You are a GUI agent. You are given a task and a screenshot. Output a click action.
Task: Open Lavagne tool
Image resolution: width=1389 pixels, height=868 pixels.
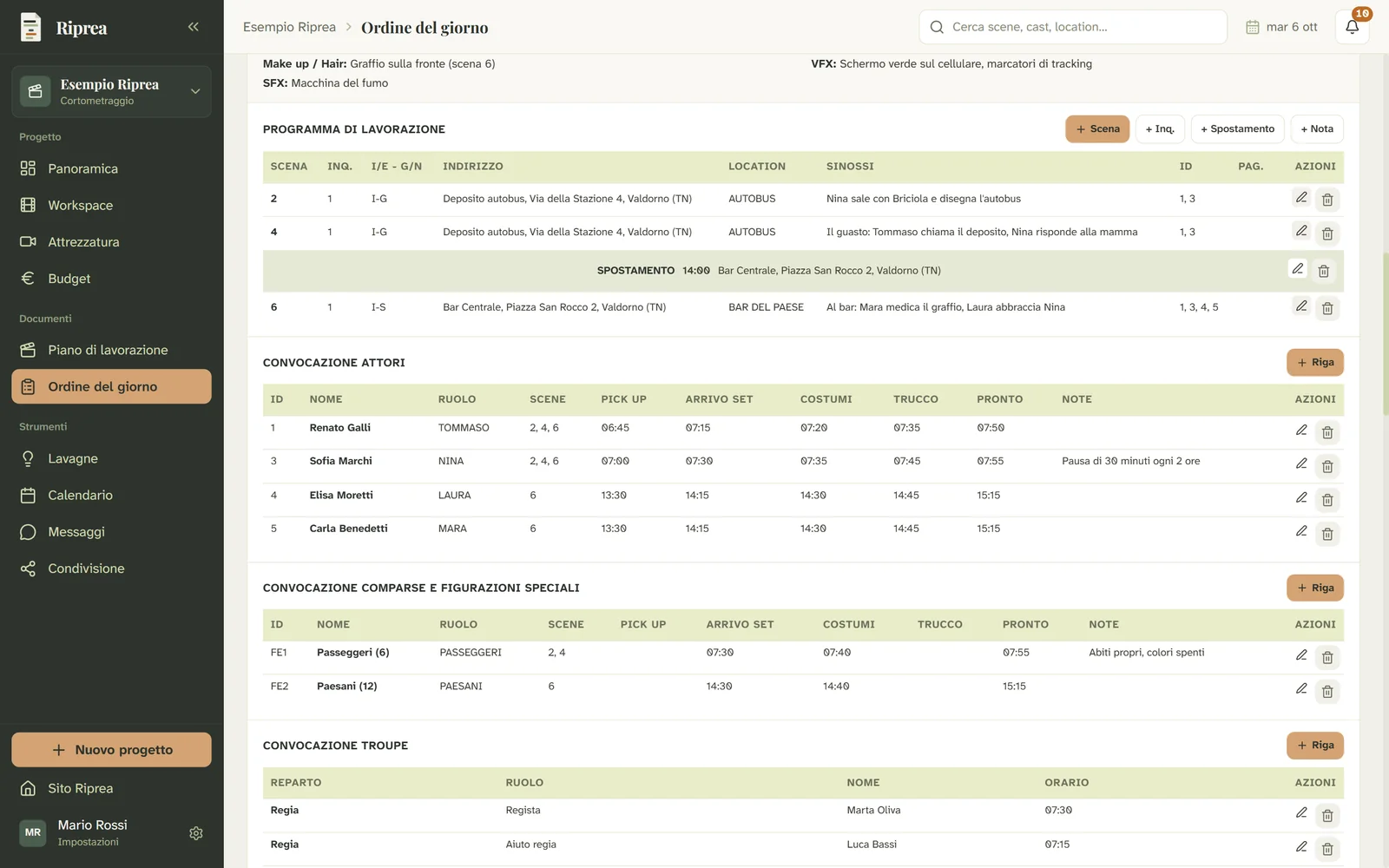click(x=111, y=458)
